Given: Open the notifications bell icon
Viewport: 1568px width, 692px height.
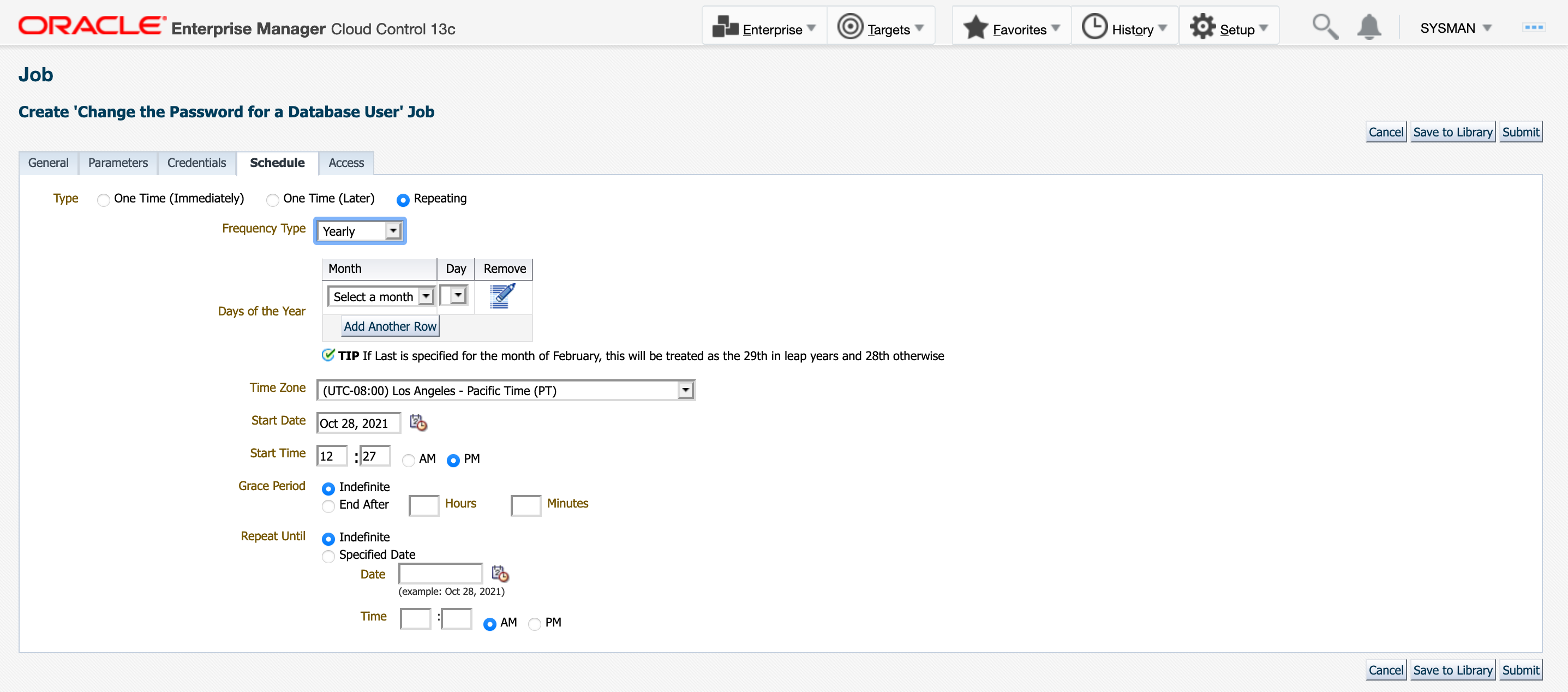Looking at the screenshot, I should pos(1368,27).
